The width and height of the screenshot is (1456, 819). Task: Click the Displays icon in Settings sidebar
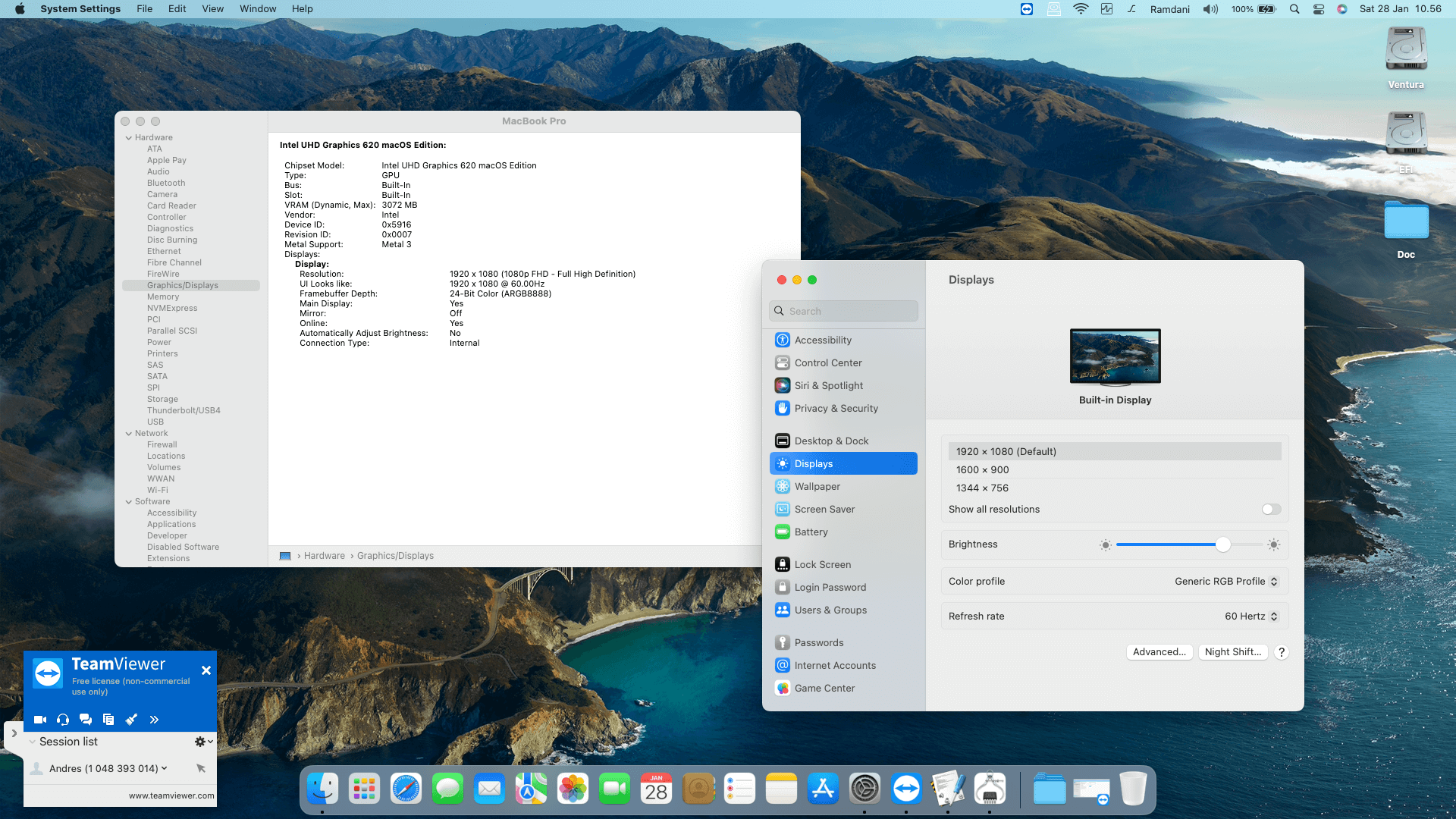[783, 463]
